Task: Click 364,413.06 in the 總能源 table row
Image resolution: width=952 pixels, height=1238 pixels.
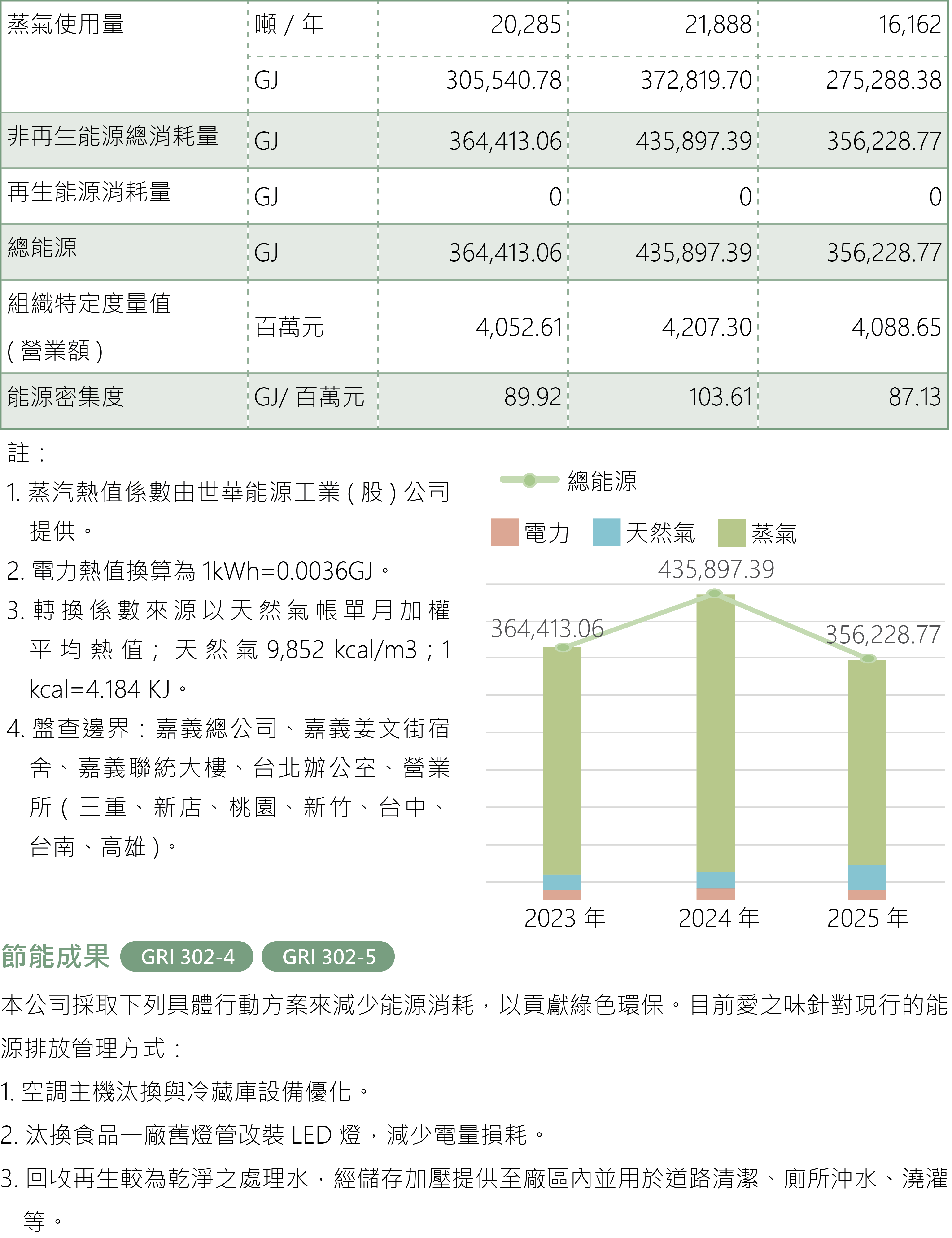Action: [506, 253]
